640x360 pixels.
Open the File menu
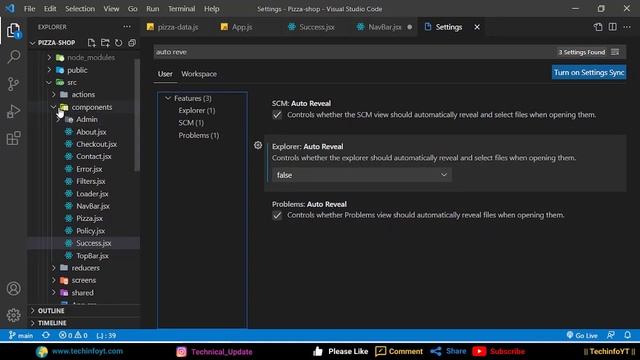point(29,9)
